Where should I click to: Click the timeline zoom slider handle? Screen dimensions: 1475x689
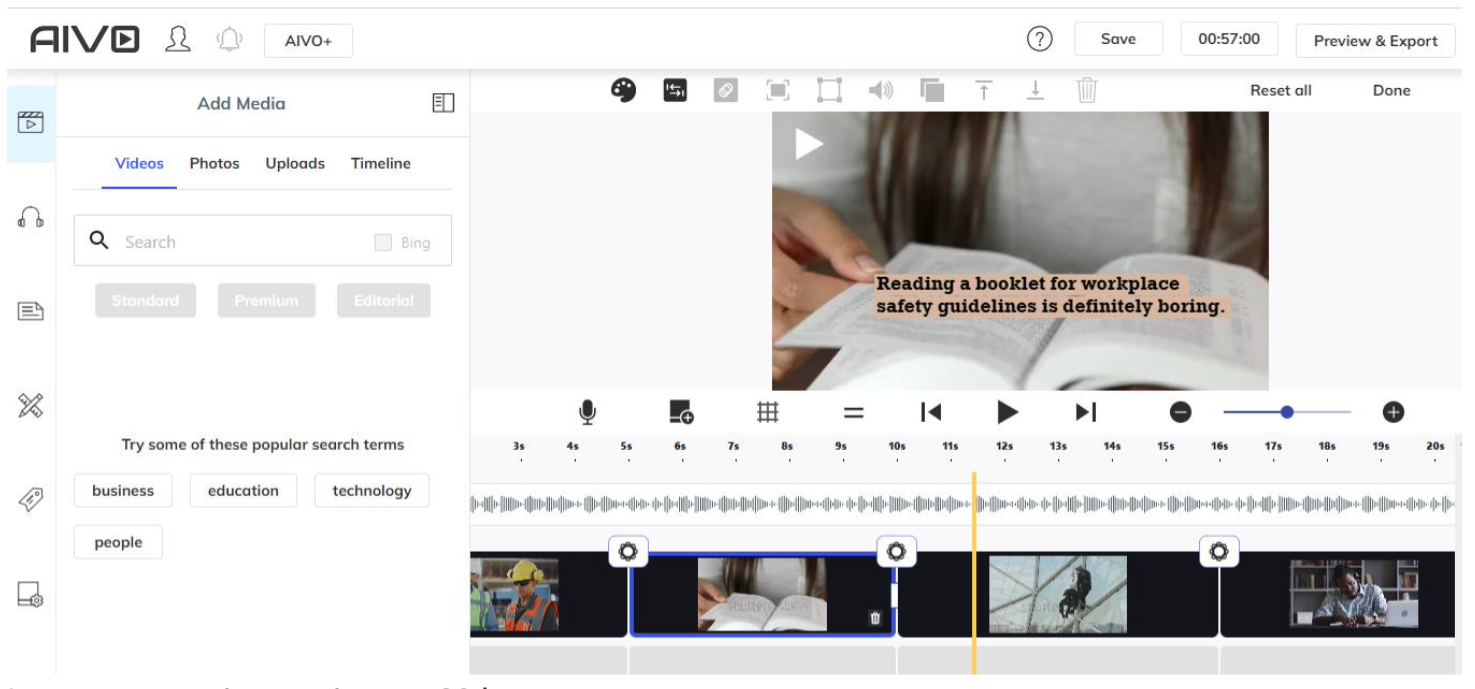click(1287, 412)
